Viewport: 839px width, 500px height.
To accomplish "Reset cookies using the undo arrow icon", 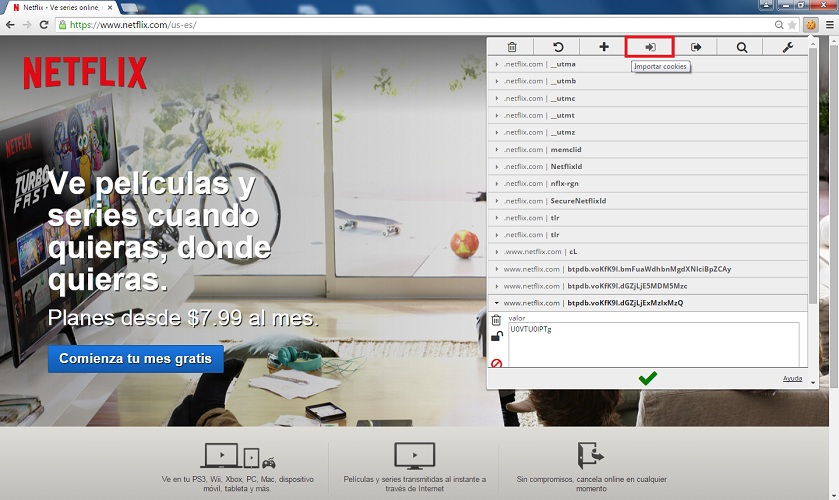I will click(x=558, y=47).
